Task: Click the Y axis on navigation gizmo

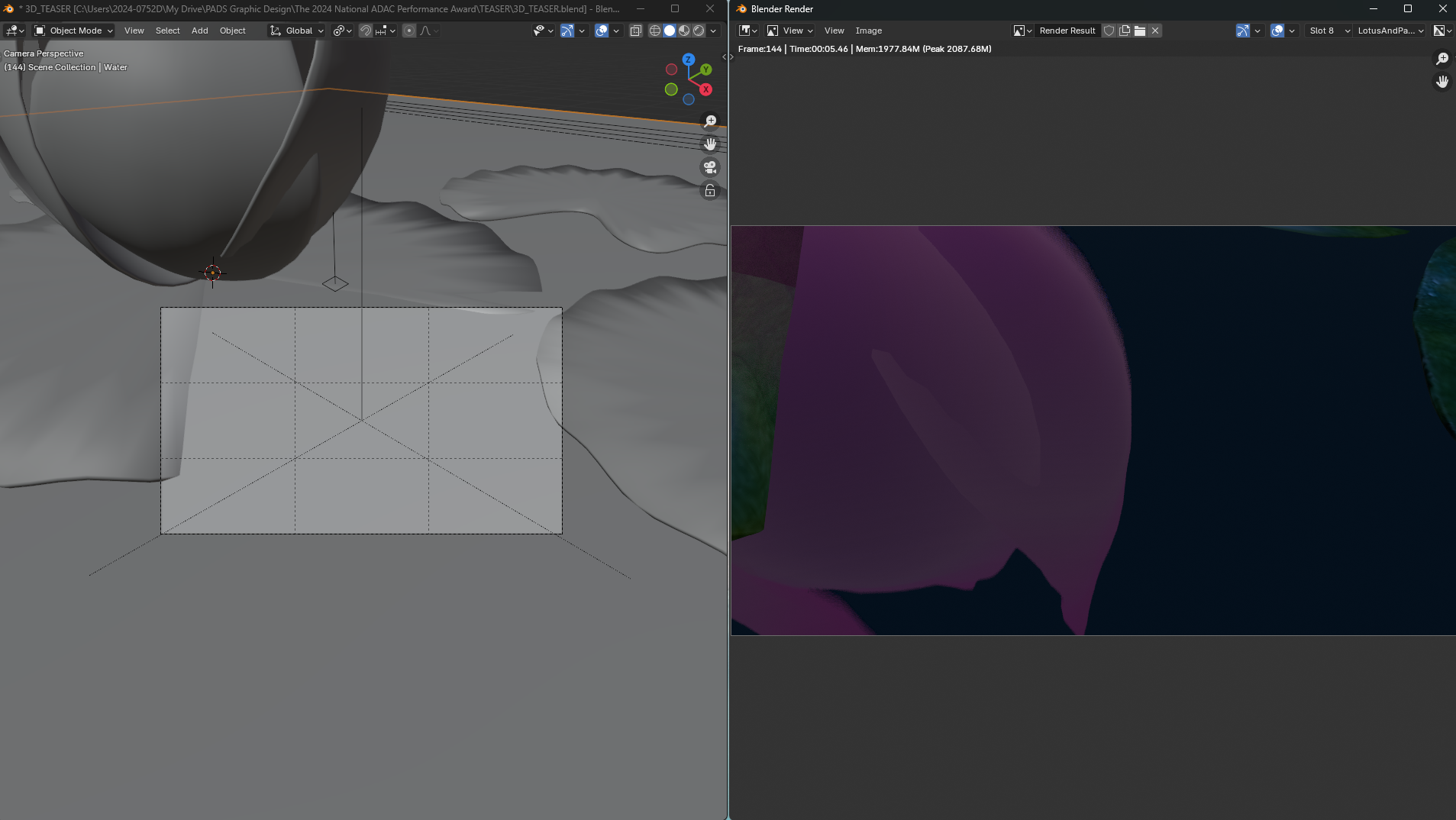Action: pos(706,69)
